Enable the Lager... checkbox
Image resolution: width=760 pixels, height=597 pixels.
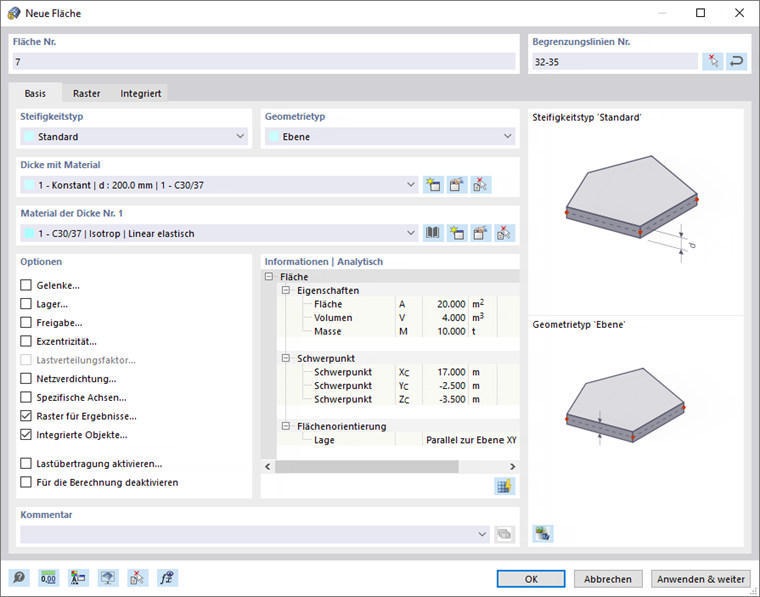tap(26, 304)
